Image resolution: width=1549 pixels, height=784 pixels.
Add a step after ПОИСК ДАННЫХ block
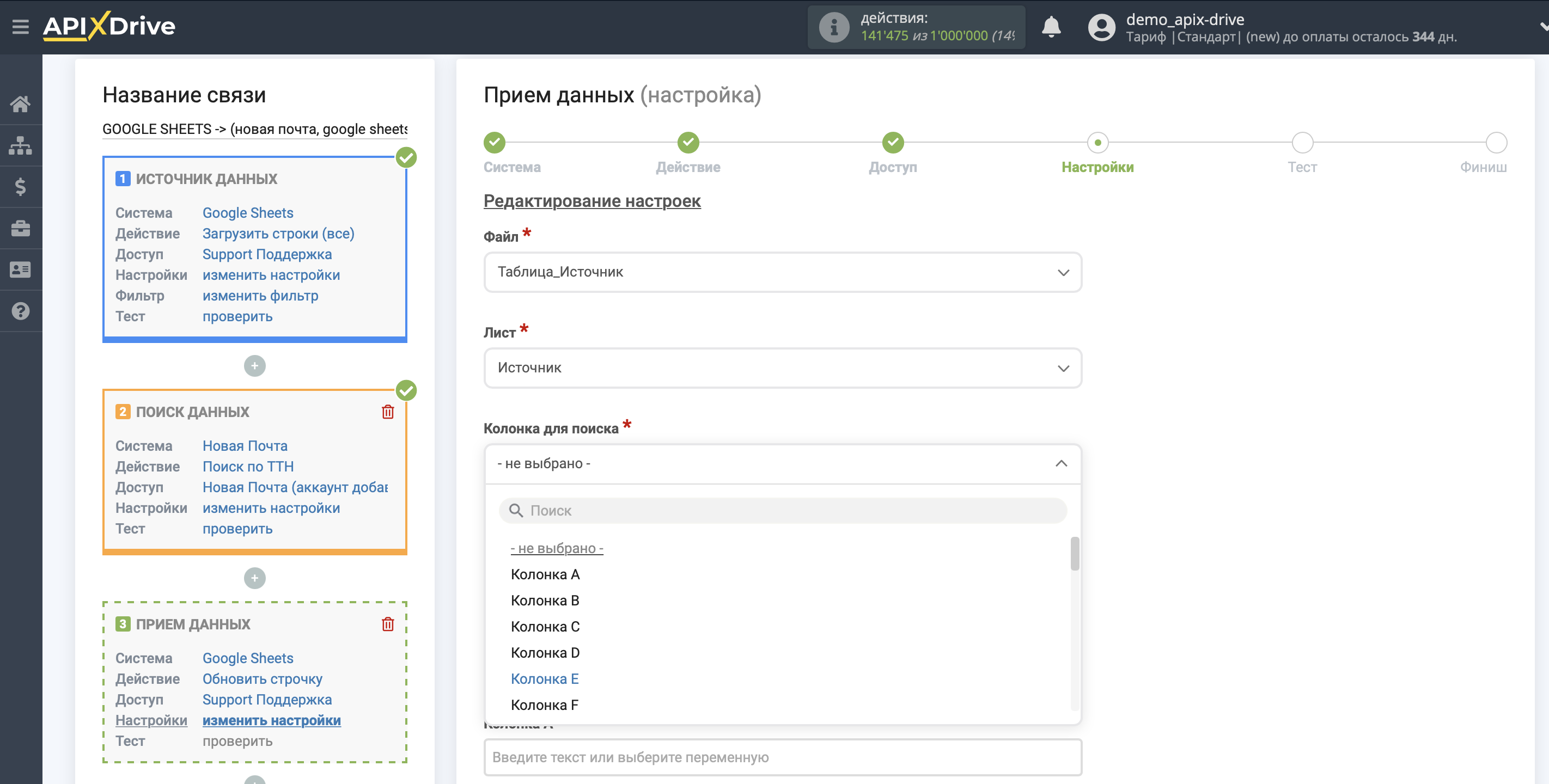coord(255,578)
